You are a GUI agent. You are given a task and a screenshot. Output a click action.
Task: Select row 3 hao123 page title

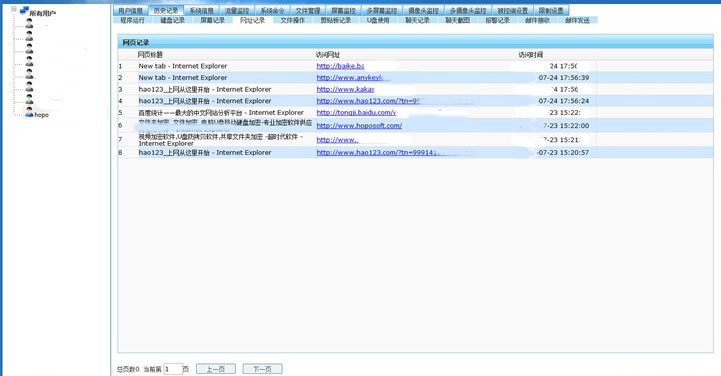205,89
